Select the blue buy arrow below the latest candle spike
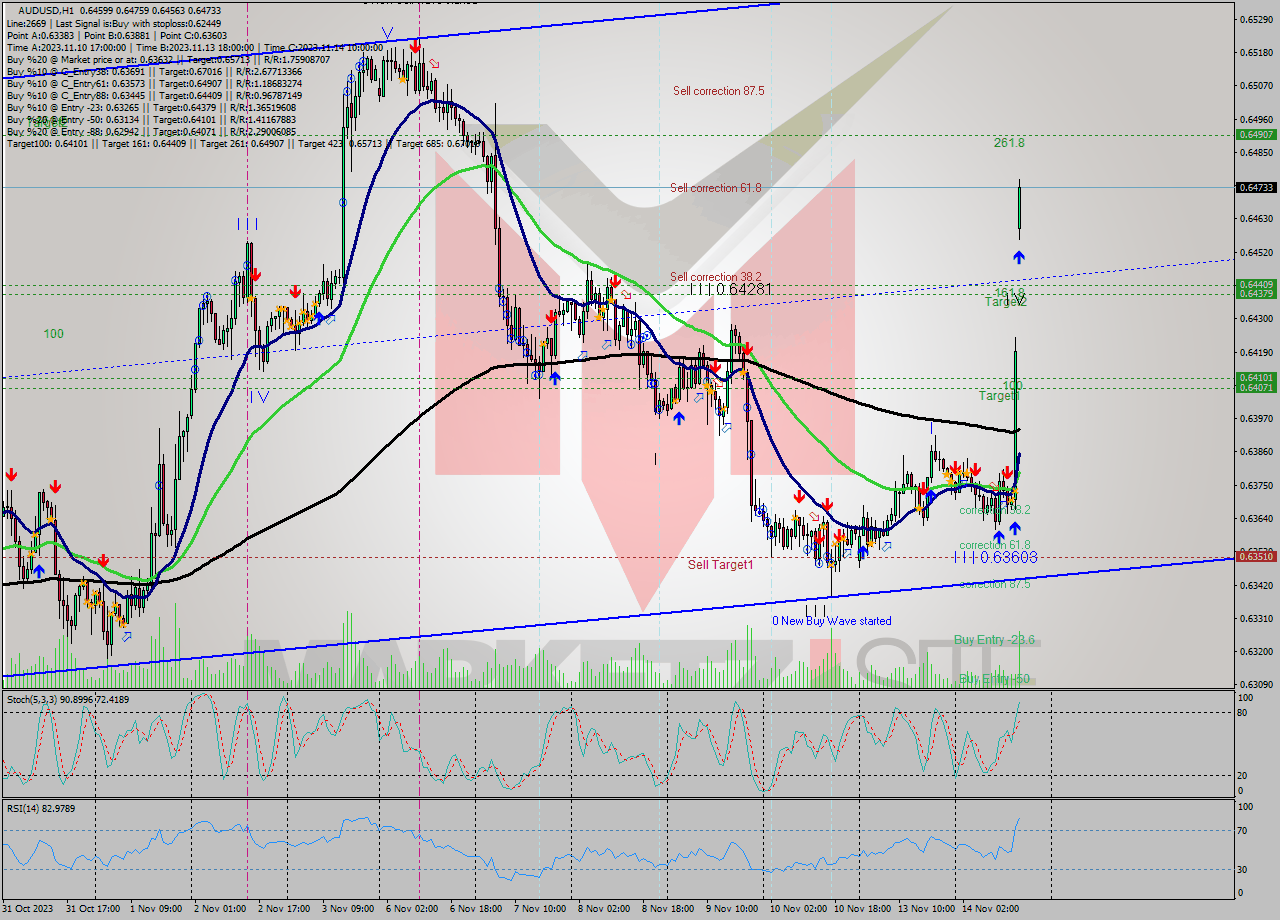1280x920 pixels. (x=1018, y=256)
